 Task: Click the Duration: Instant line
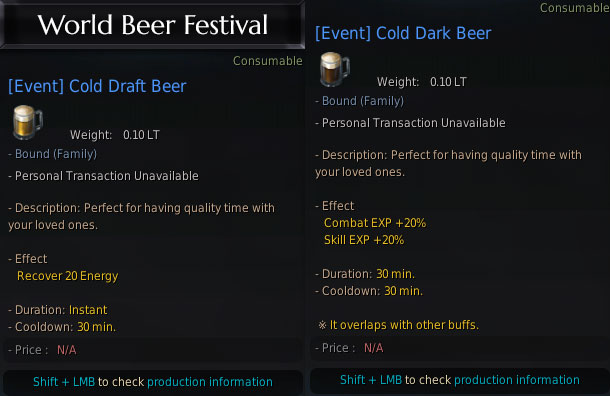(58, 310)
